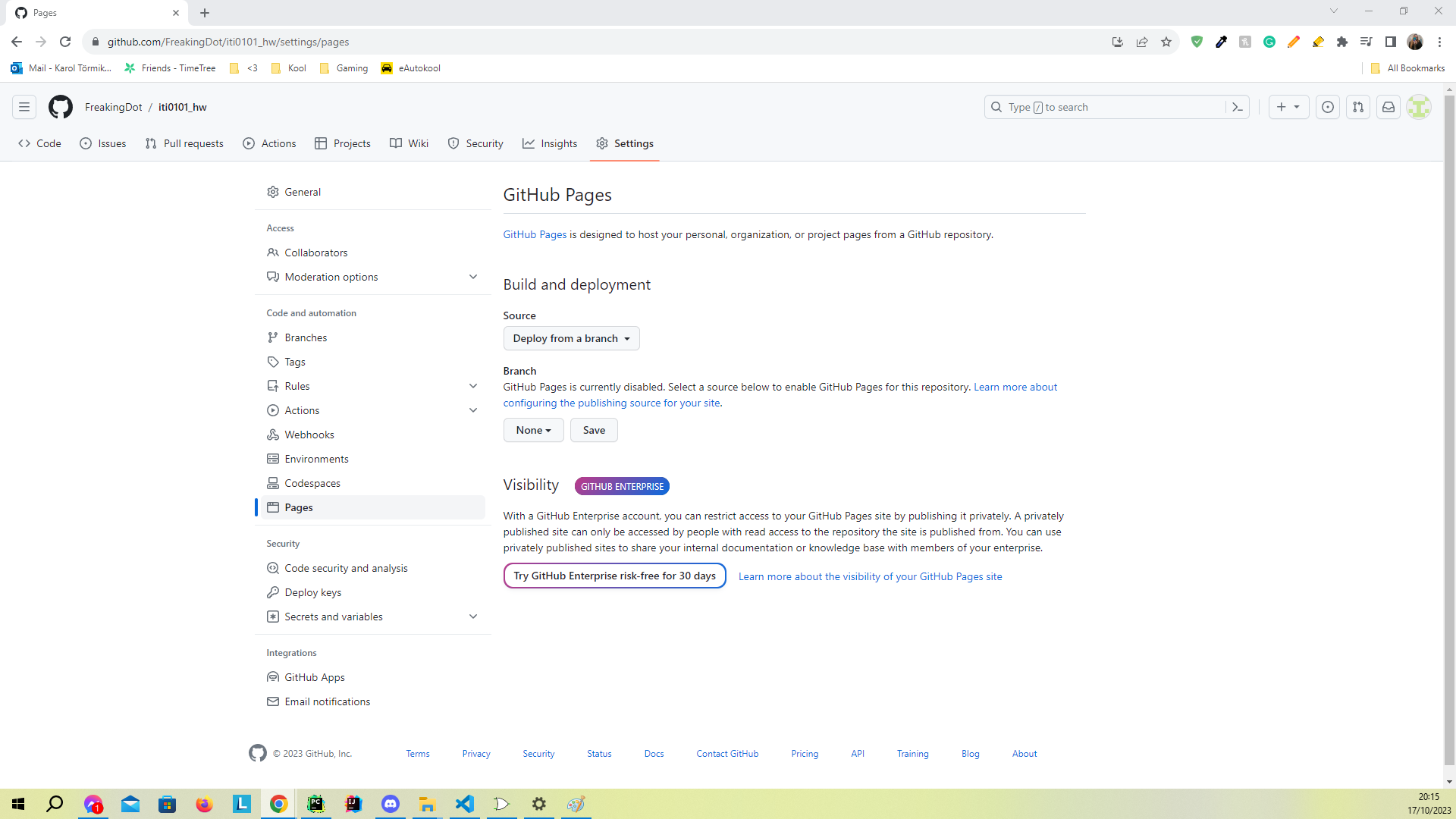Open the iti0101_hw repository breadcrumb link
This screenshot has width=1456, height=819.
click(183, 107)
